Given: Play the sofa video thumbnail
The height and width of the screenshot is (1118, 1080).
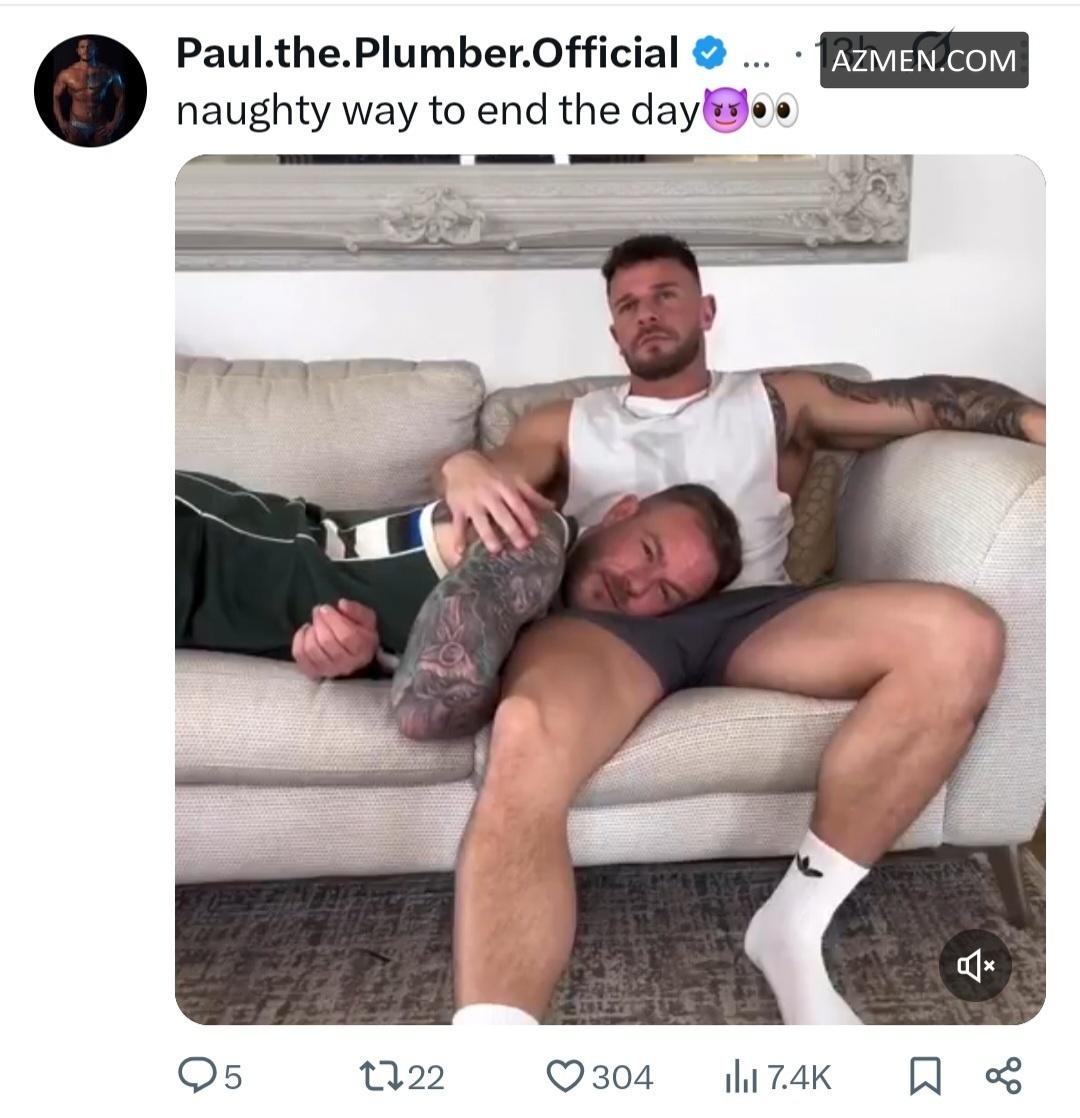Looking at the screenshot, I should click(610, 589).
